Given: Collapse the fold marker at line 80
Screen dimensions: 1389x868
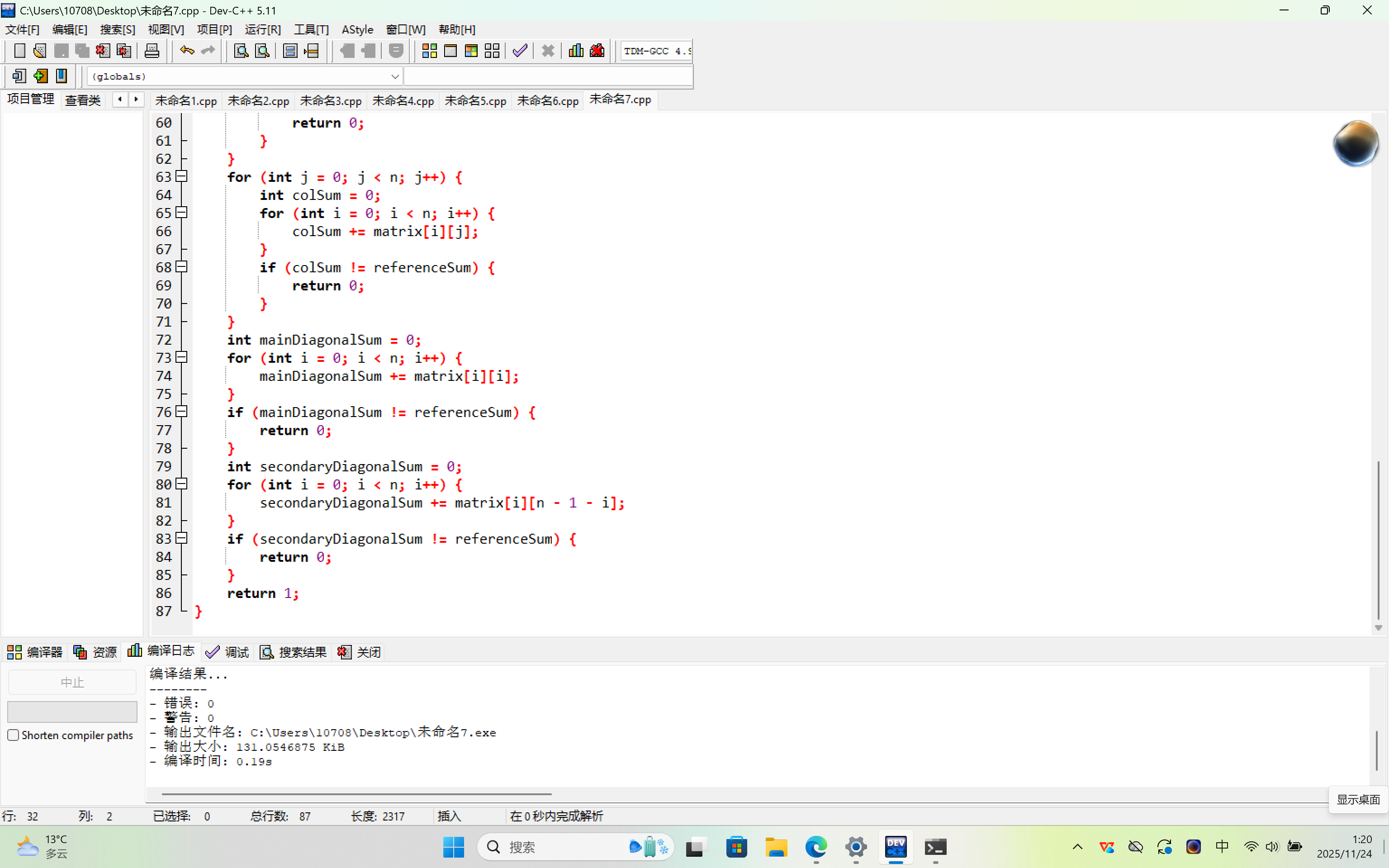Looking at the screenshot, I should click(181, 484).
